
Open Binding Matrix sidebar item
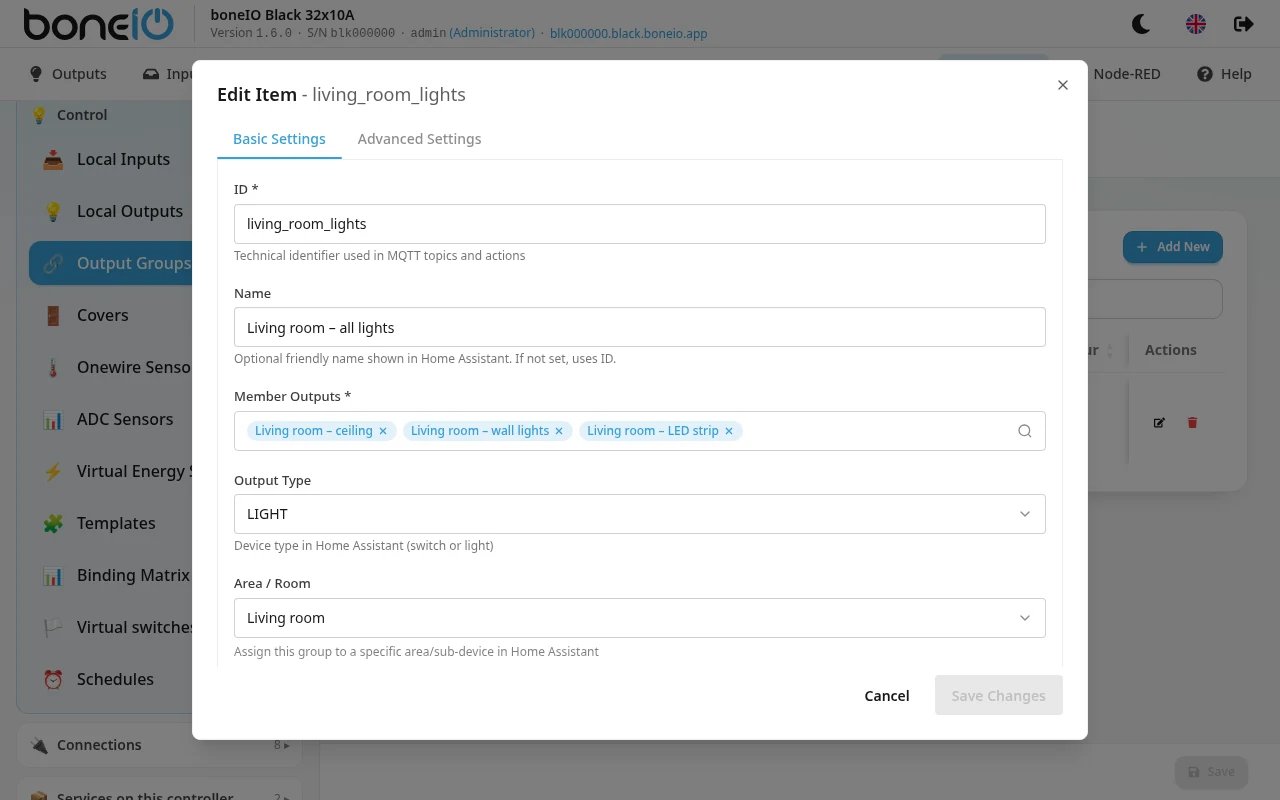pos(110,575)
